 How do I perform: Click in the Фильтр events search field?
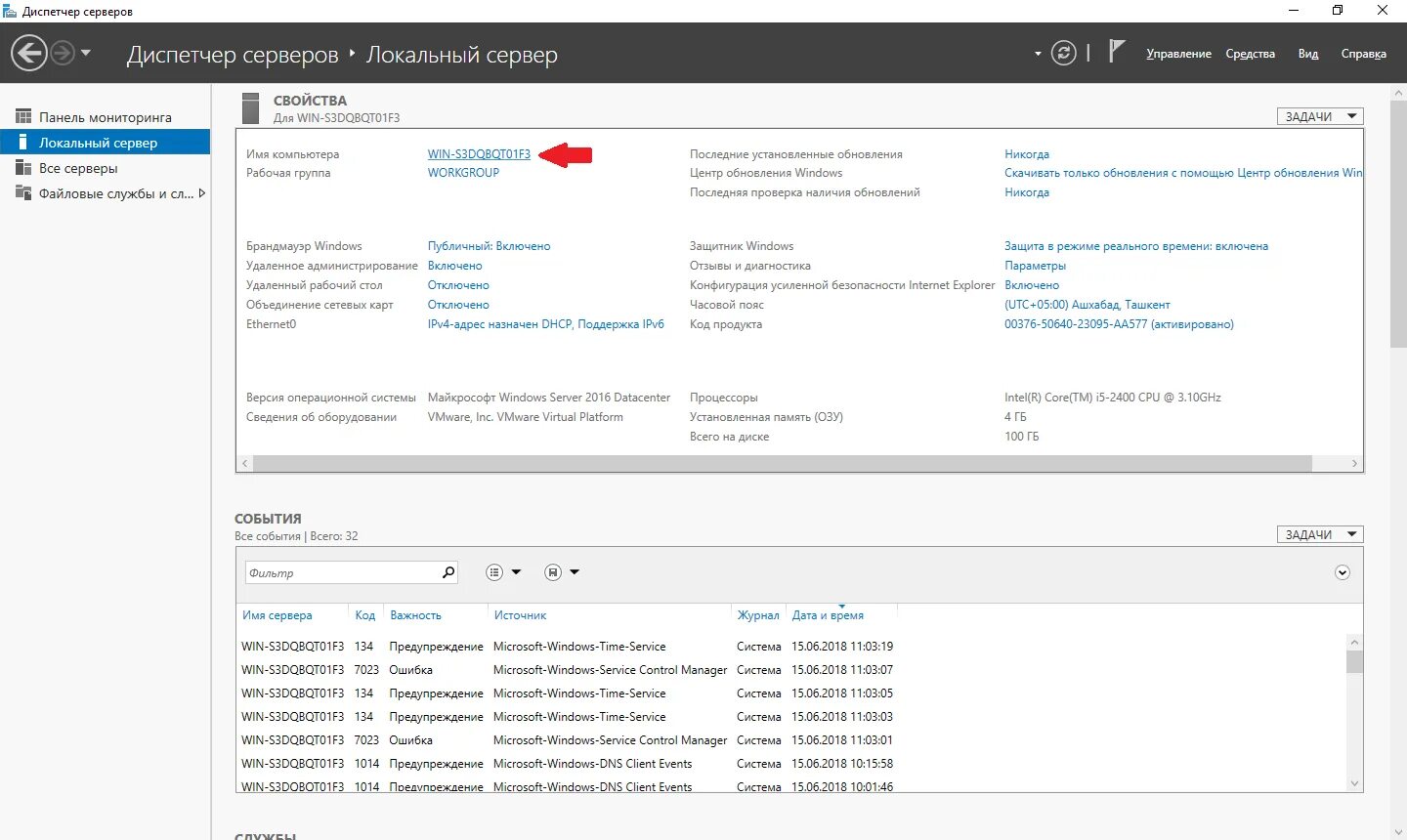342,572
